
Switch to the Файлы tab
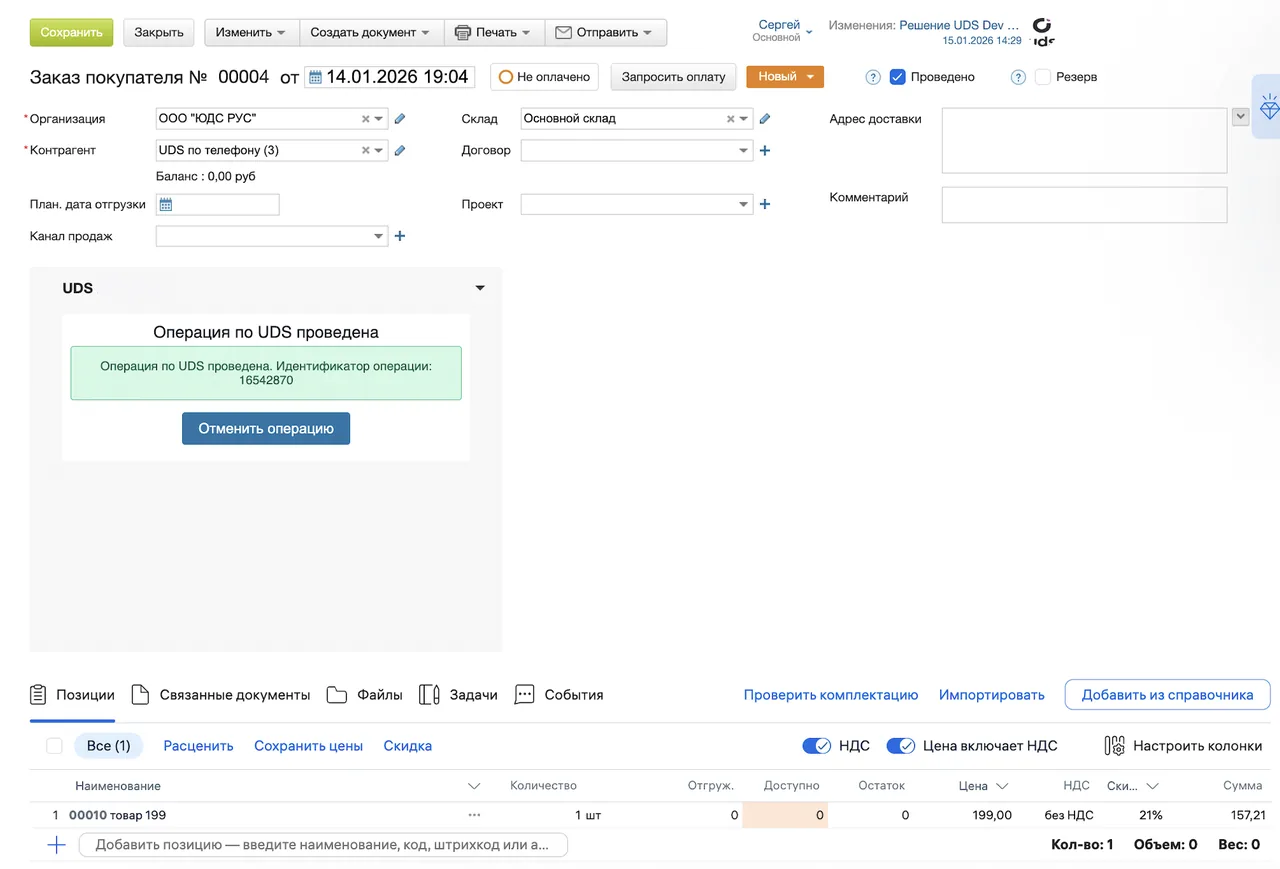click(365, 695)
